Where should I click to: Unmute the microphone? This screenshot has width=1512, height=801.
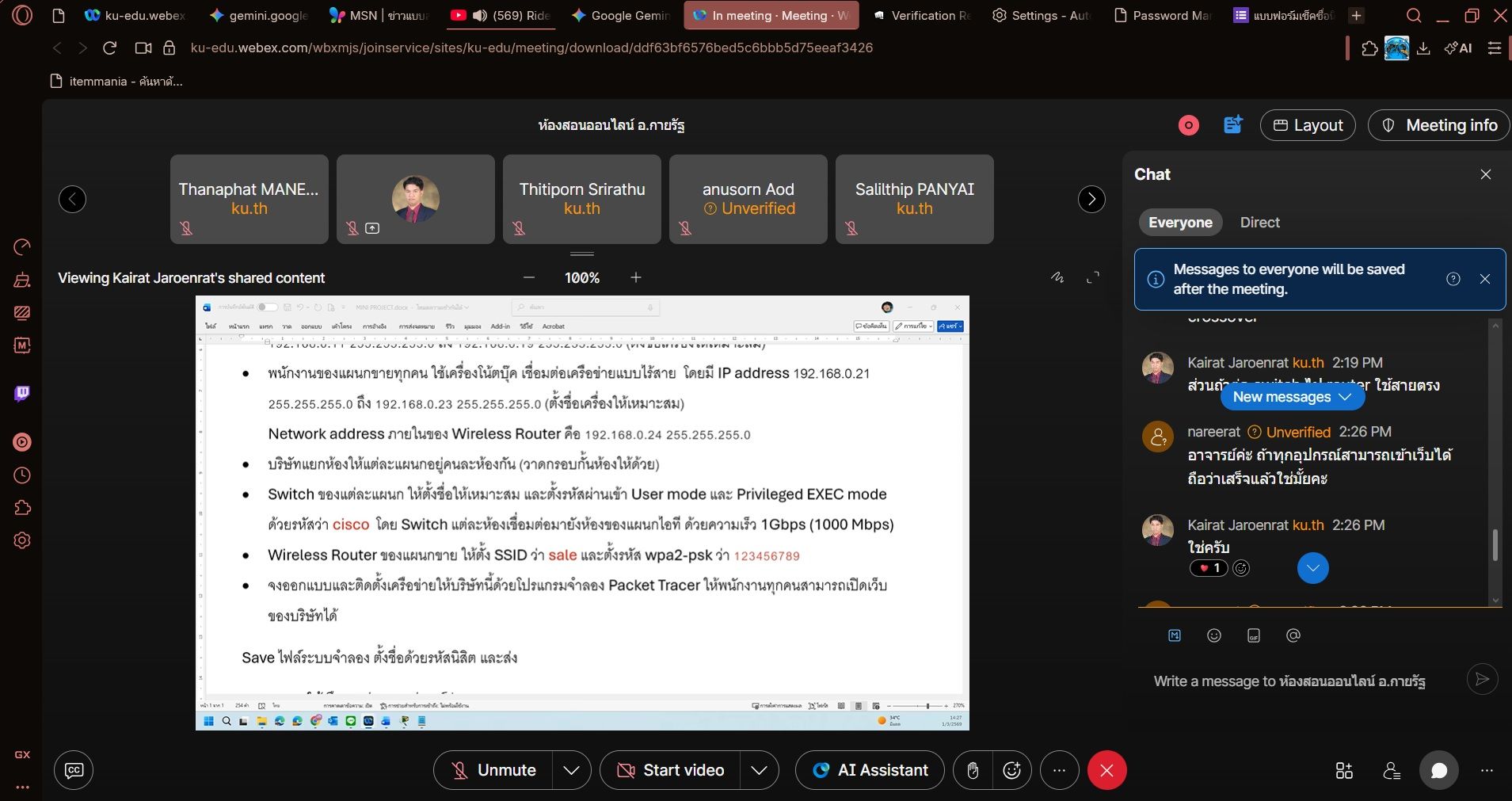pos(493,770)
